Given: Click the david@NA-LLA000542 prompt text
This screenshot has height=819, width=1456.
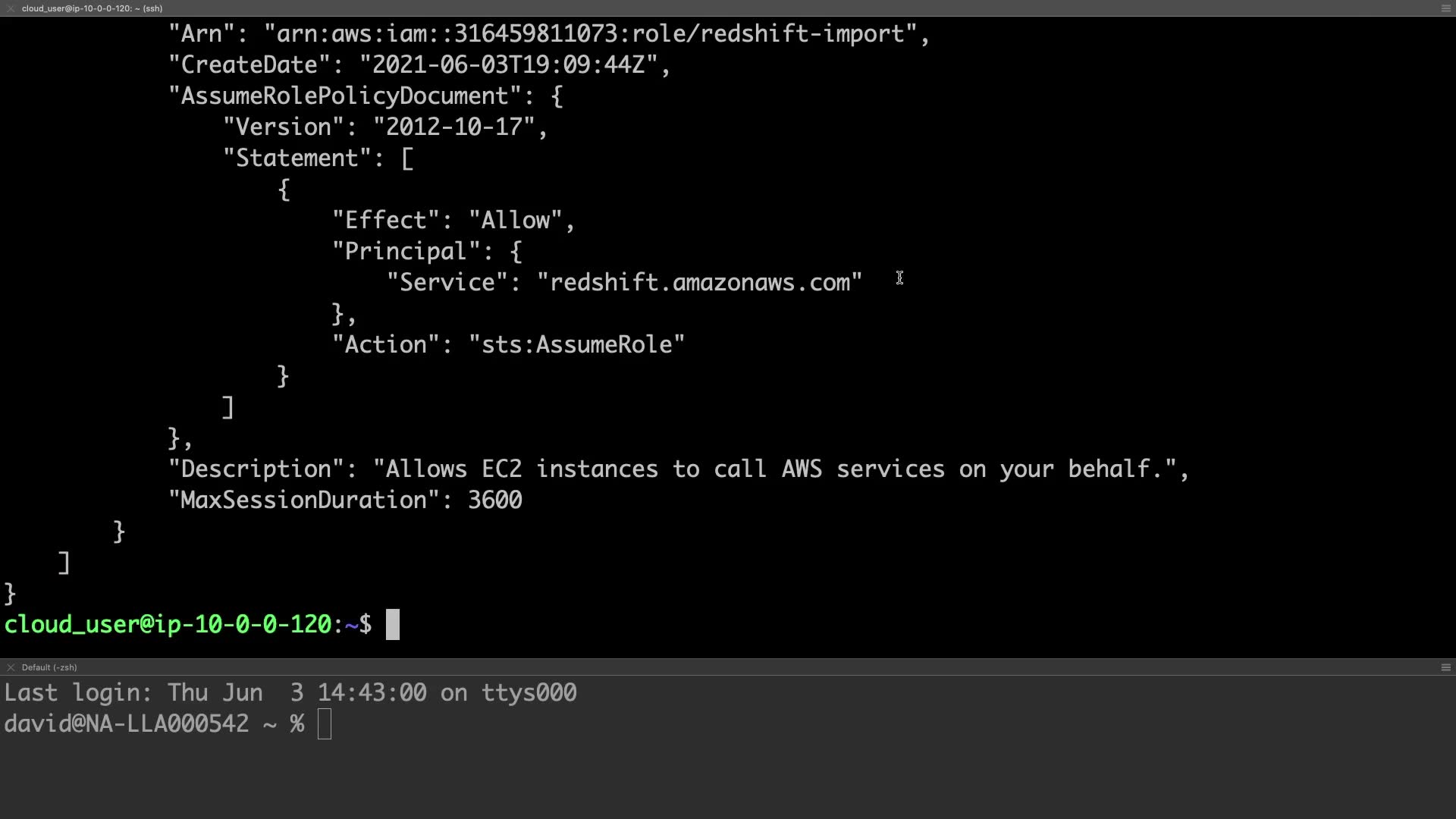Looking at the screenshot, I should (126, 724).
